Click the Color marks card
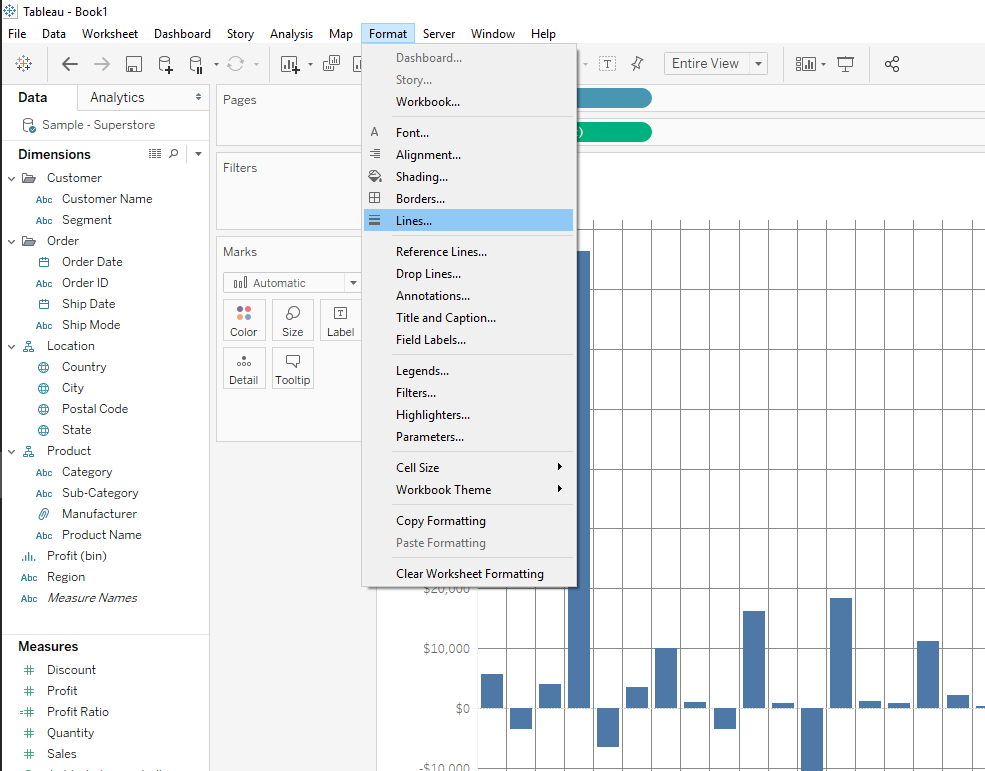 244,320
